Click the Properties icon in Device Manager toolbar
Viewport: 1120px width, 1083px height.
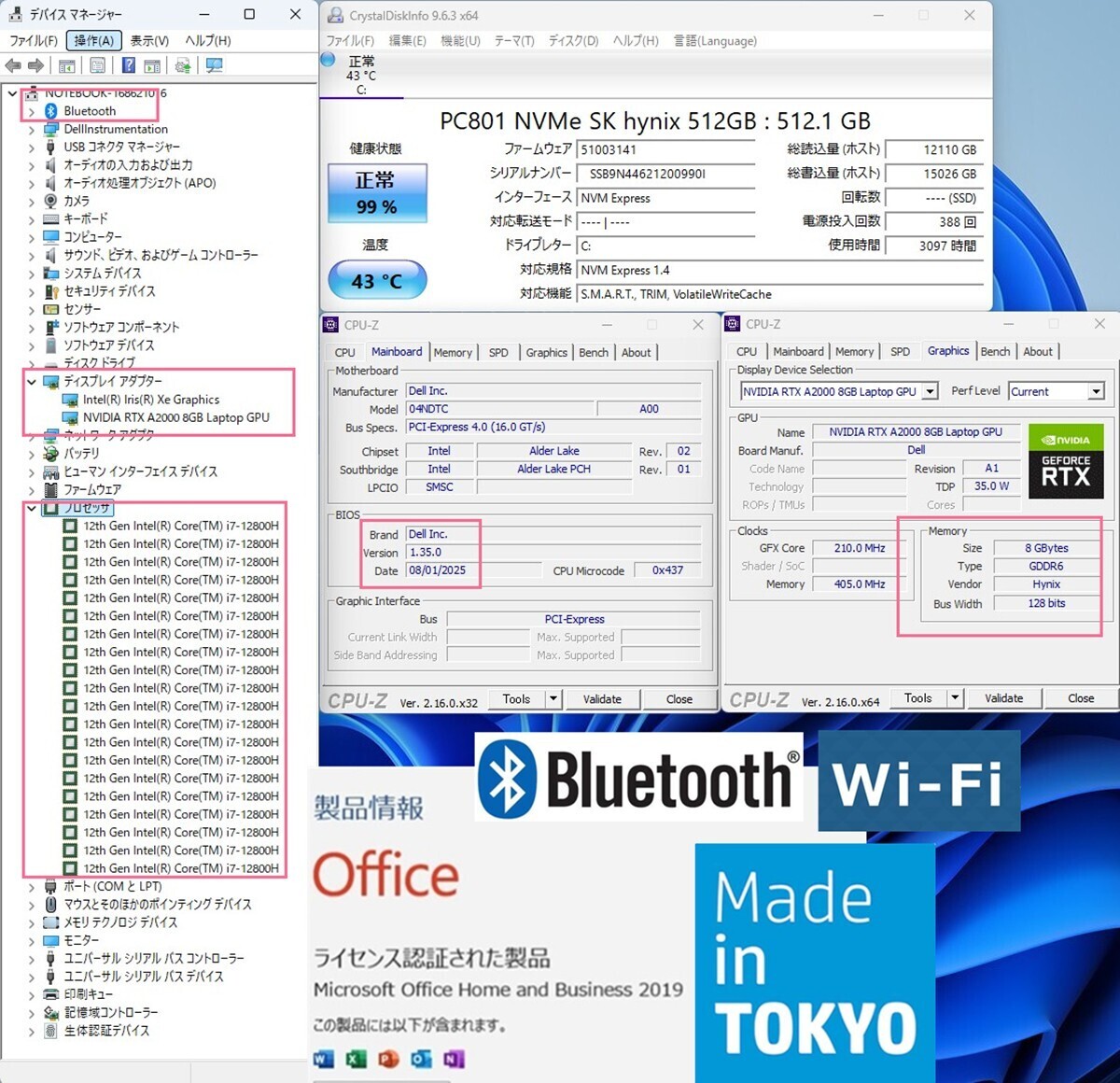pos(97,65)
